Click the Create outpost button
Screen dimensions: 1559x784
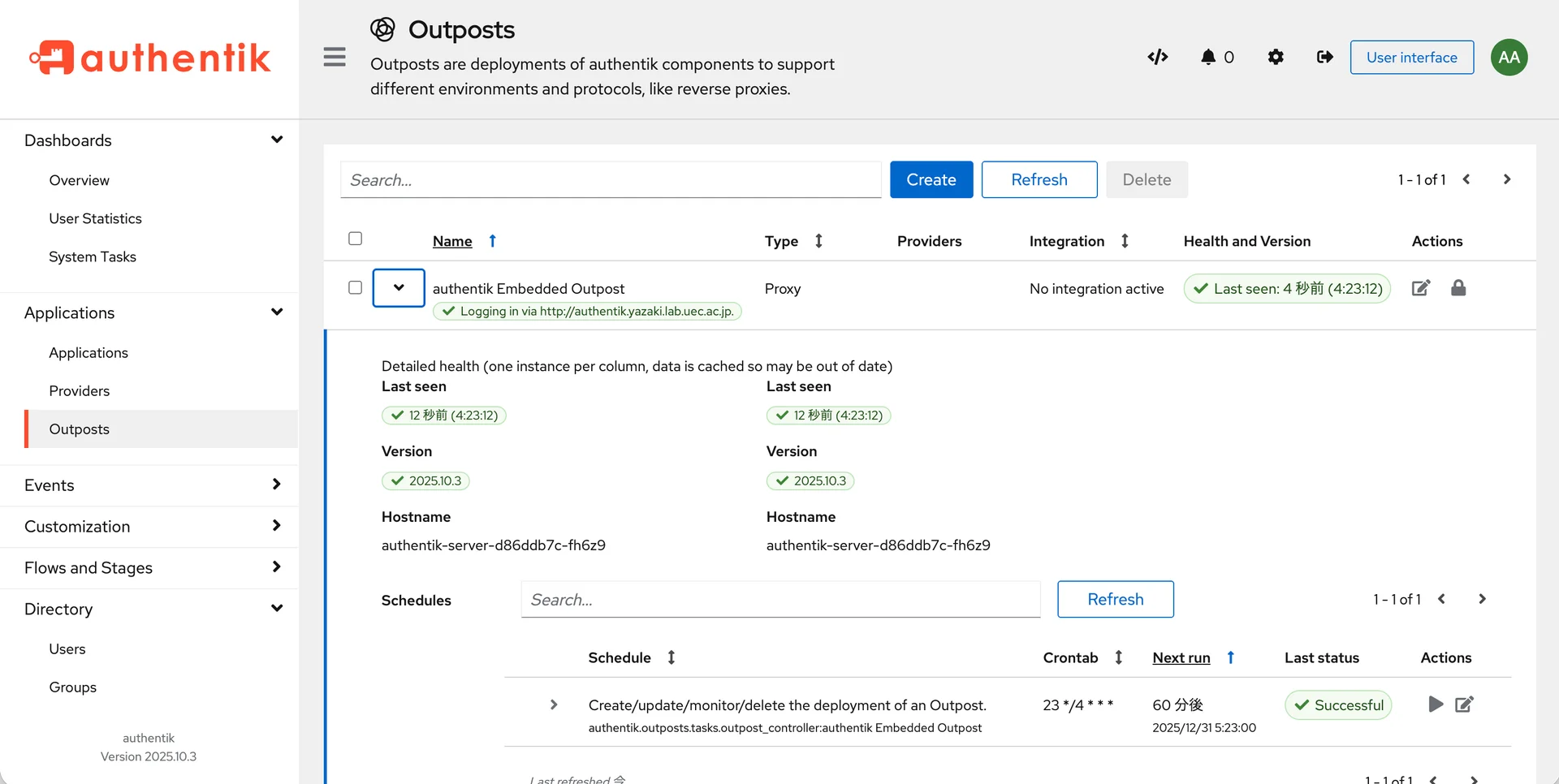pos(931,179)
